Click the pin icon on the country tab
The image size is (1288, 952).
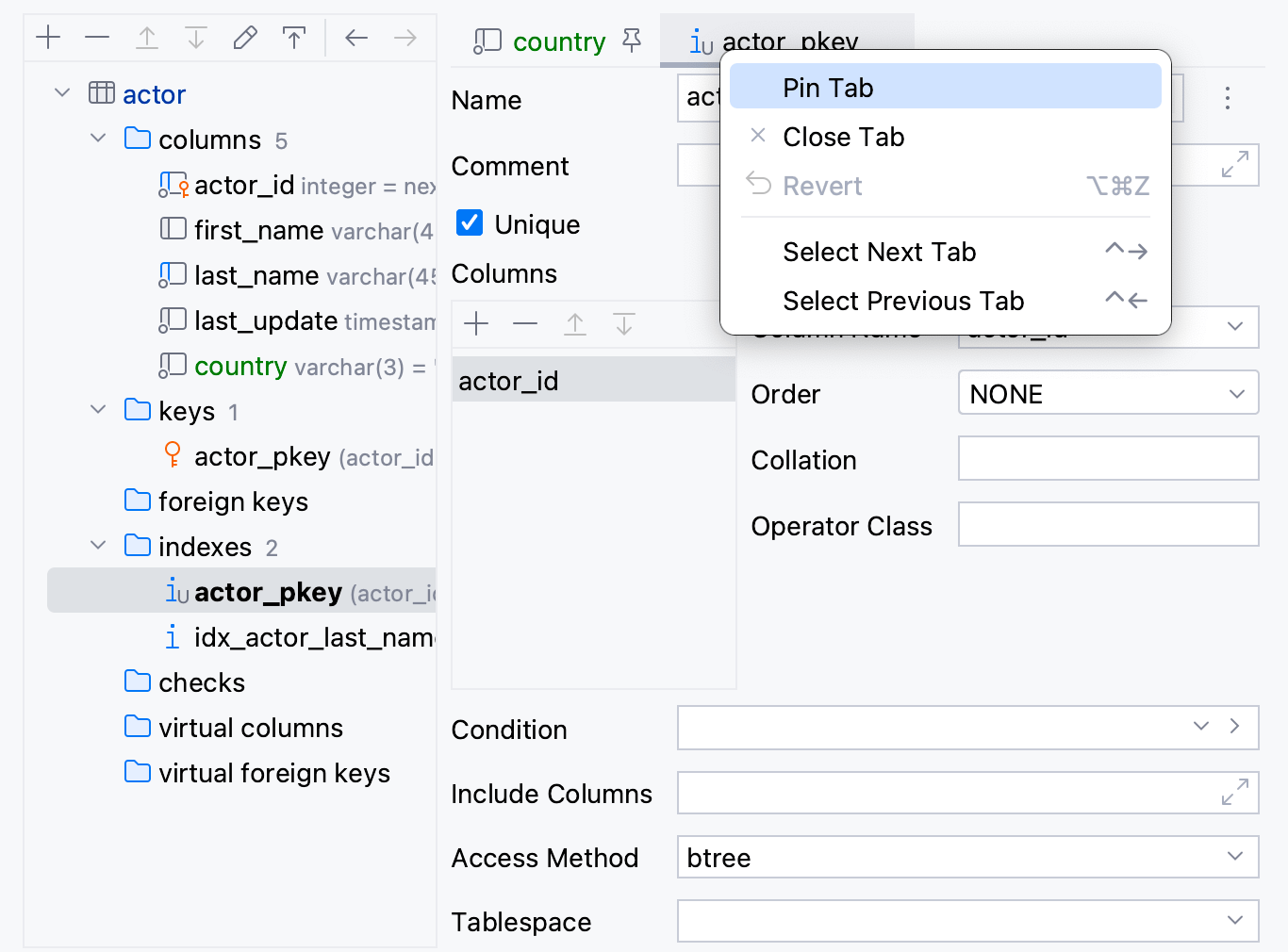(x=631, y=41)
